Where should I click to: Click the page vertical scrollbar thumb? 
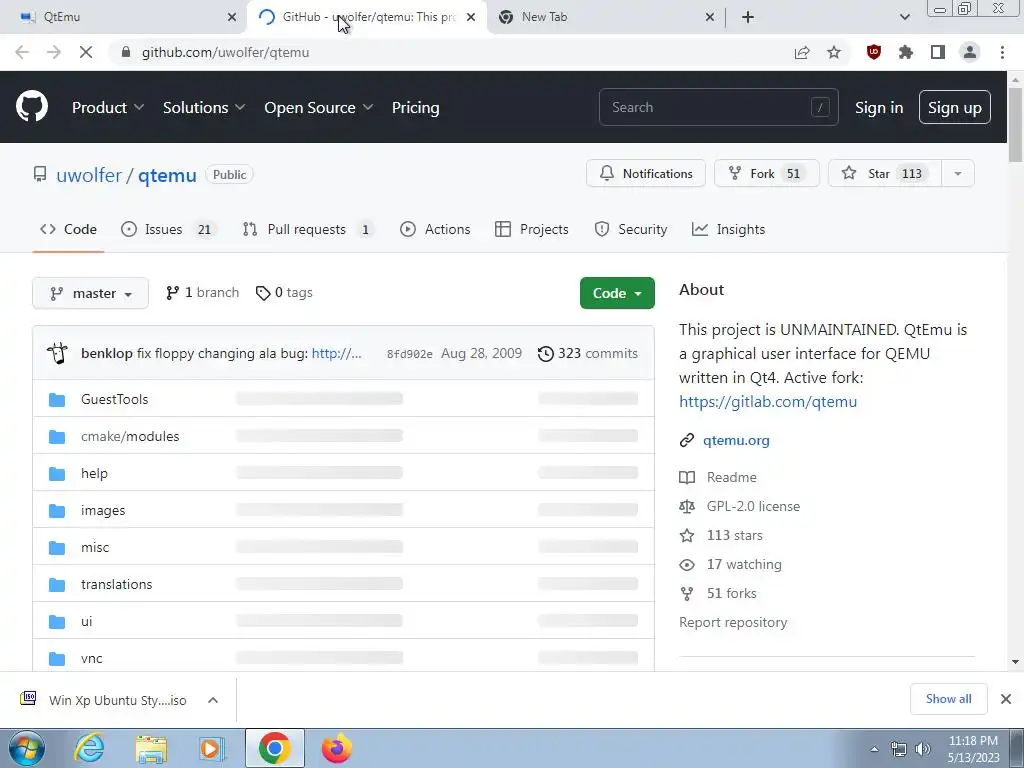[1015, 124]
